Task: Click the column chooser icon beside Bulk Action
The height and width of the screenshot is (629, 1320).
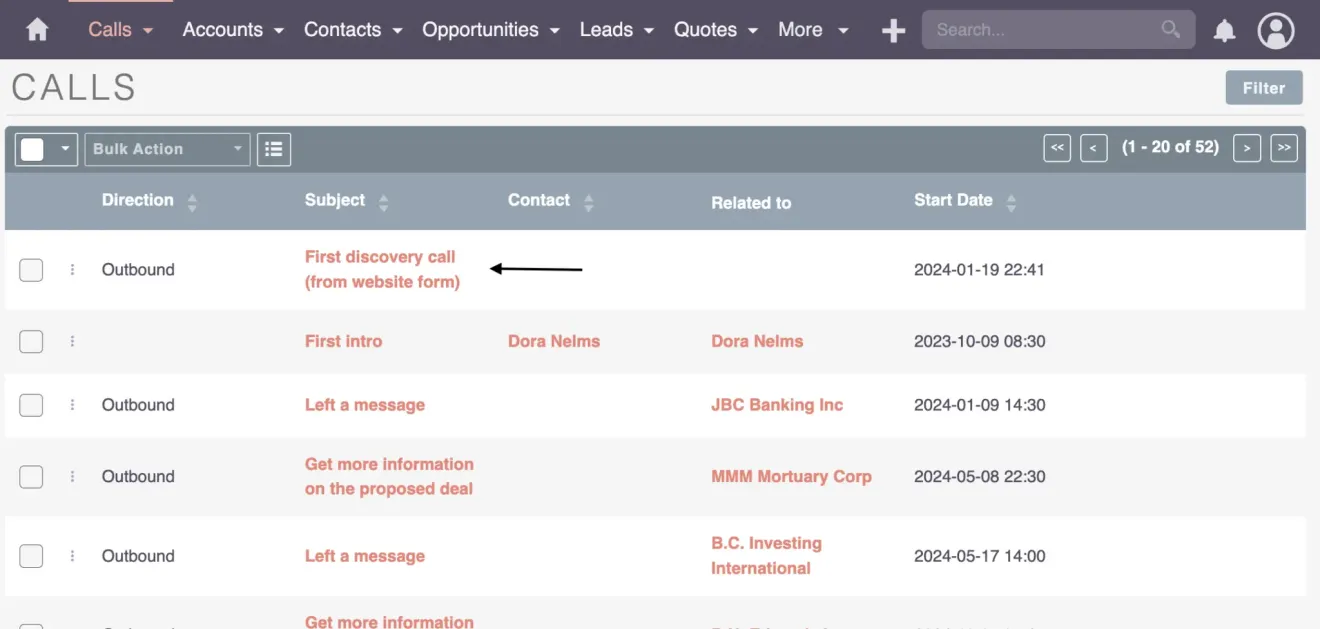Action: coord(273,148)
